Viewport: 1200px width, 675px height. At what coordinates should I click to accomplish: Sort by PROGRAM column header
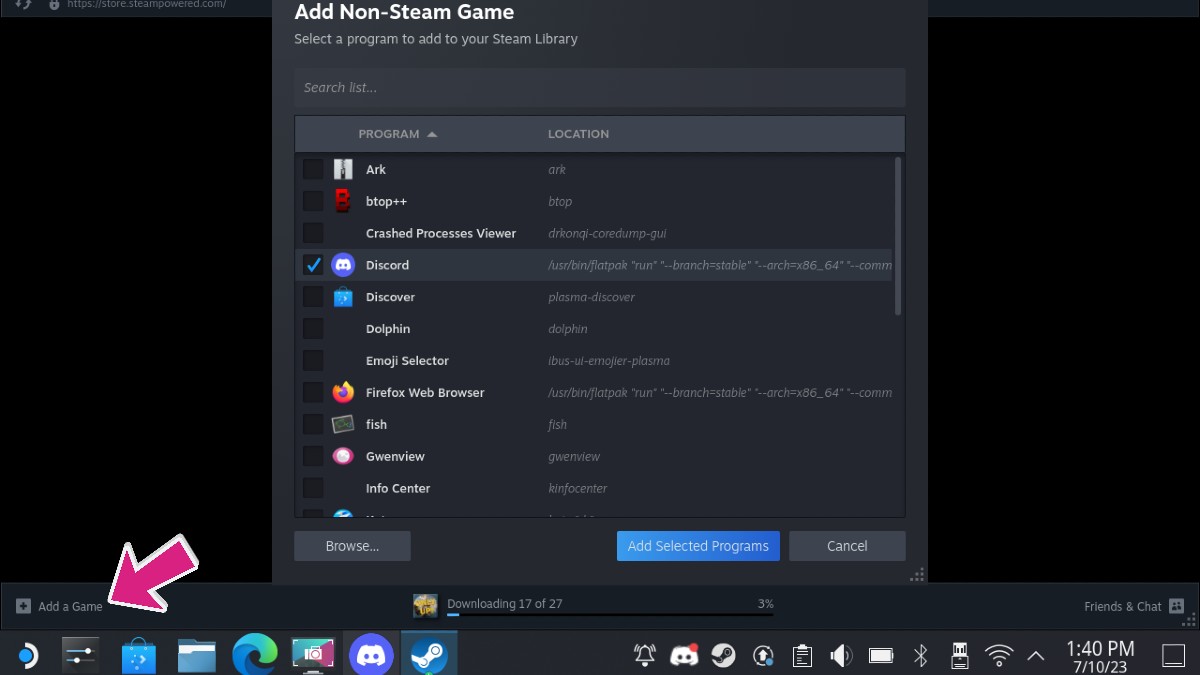(397, 134)
